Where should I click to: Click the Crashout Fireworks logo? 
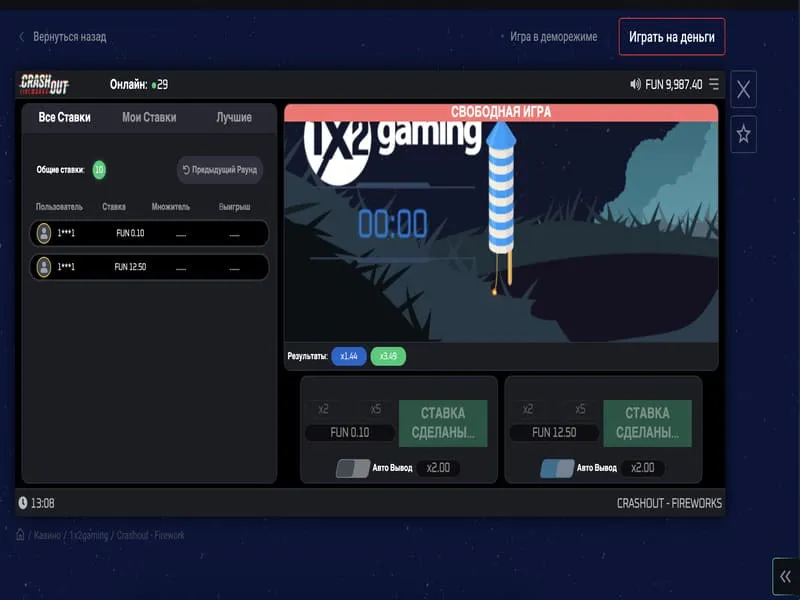44,84
